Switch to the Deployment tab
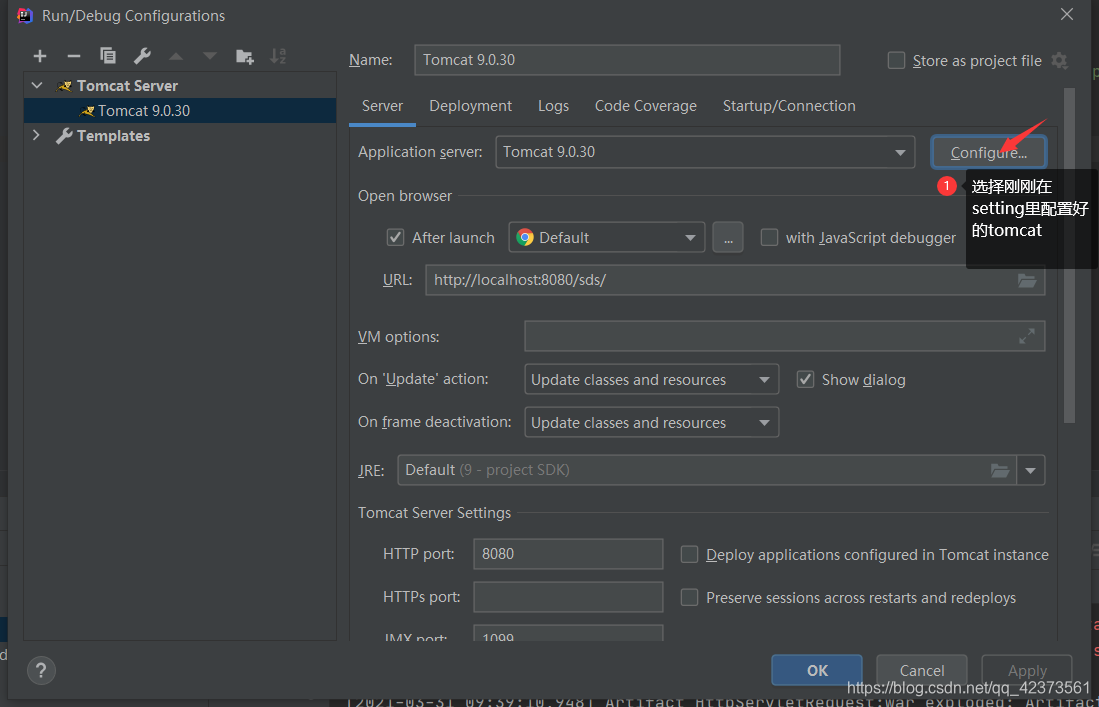This screenshot has height=707, width=1099. click(470, 106)
